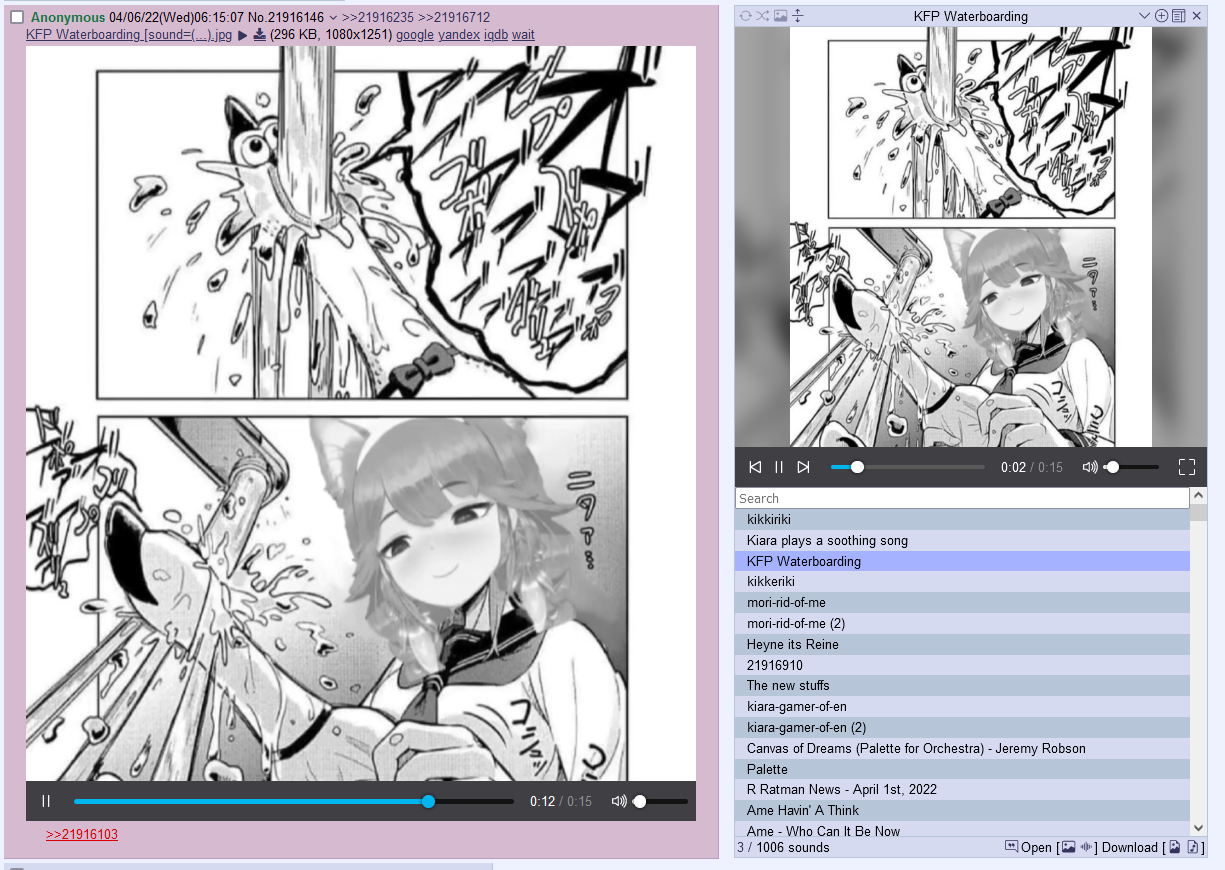Enter fullscreen in the sound player
Screen dimensions: 1225x870
coord(1187,467)
